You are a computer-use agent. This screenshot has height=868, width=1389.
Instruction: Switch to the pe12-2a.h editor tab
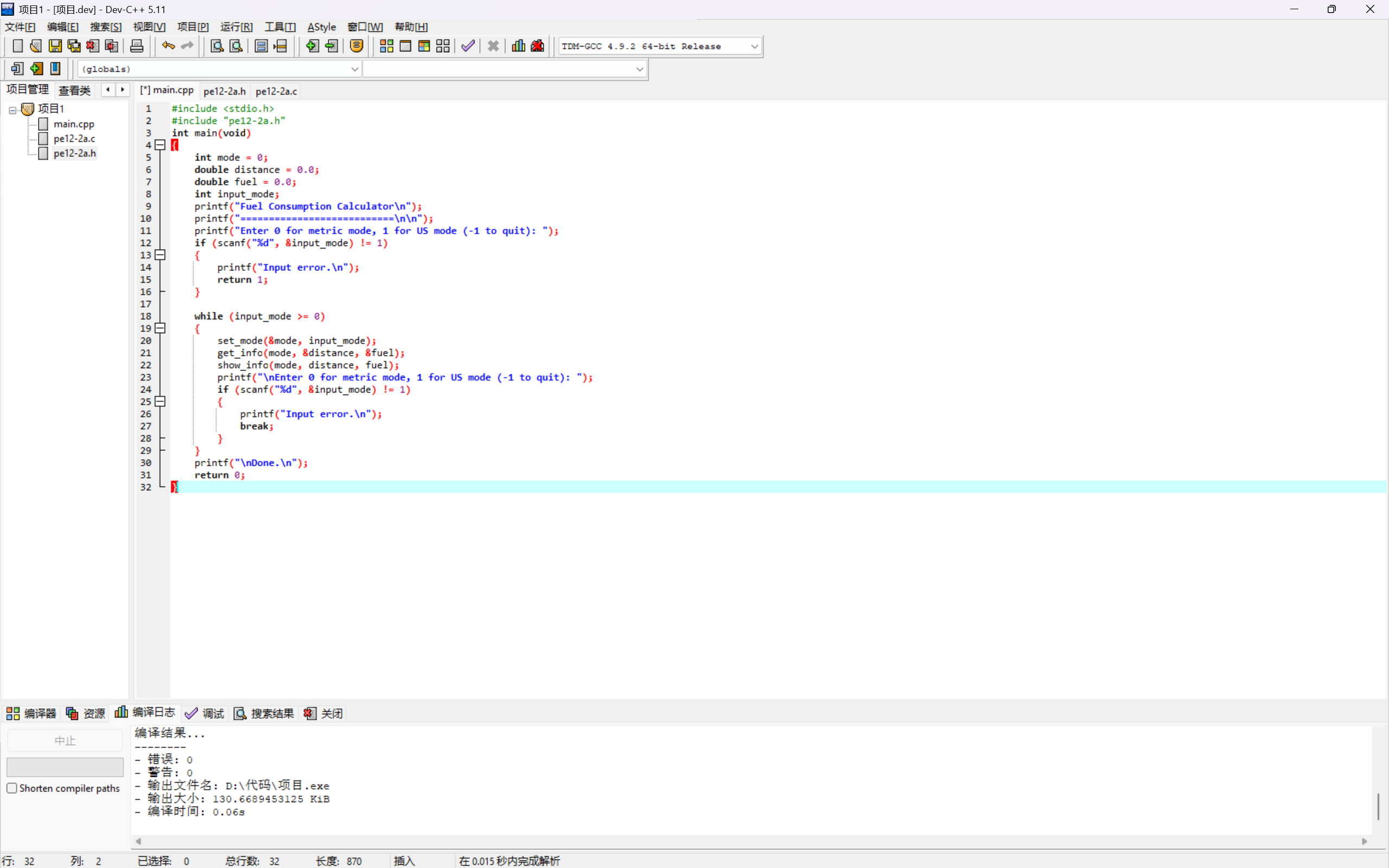pos(225,91)
